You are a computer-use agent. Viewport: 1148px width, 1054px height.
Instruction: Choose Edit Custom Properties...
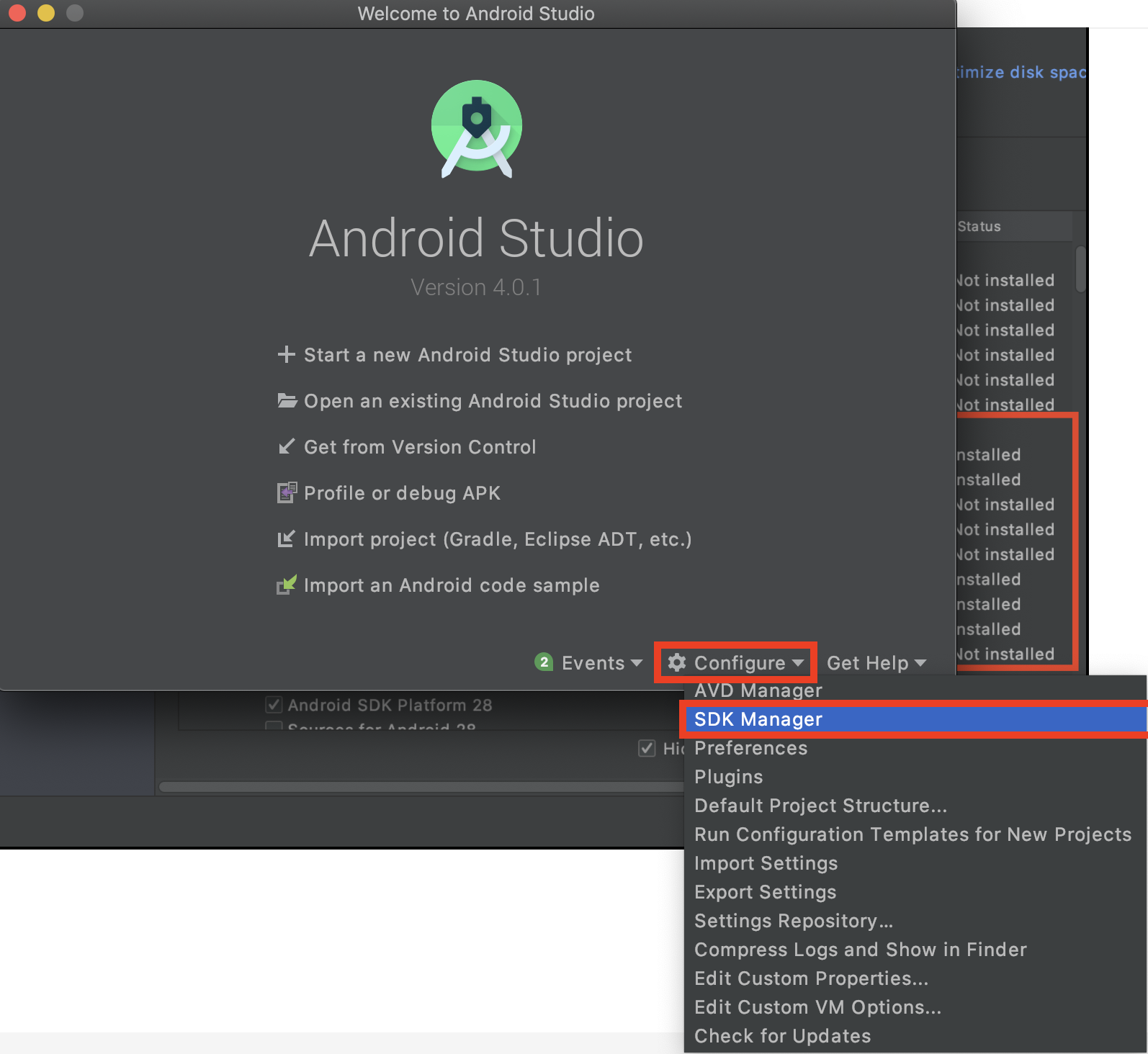[x=915, y=978]
